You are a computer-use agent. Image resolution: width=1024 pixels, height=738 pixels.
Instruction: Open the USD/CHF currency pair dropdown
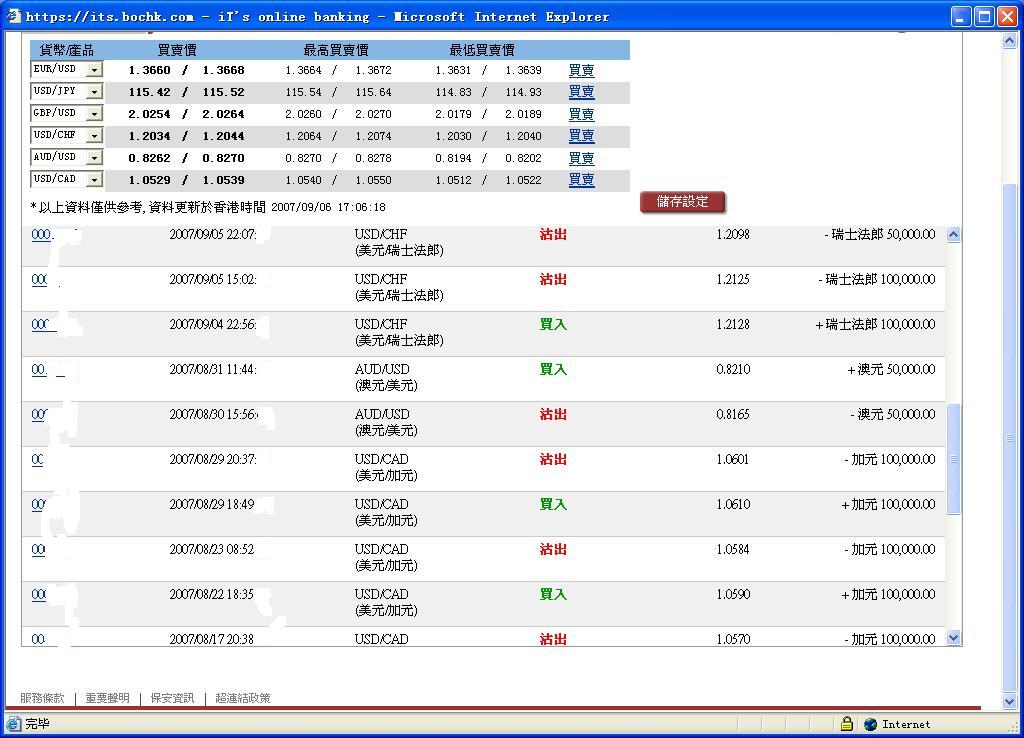coord(95,135)
